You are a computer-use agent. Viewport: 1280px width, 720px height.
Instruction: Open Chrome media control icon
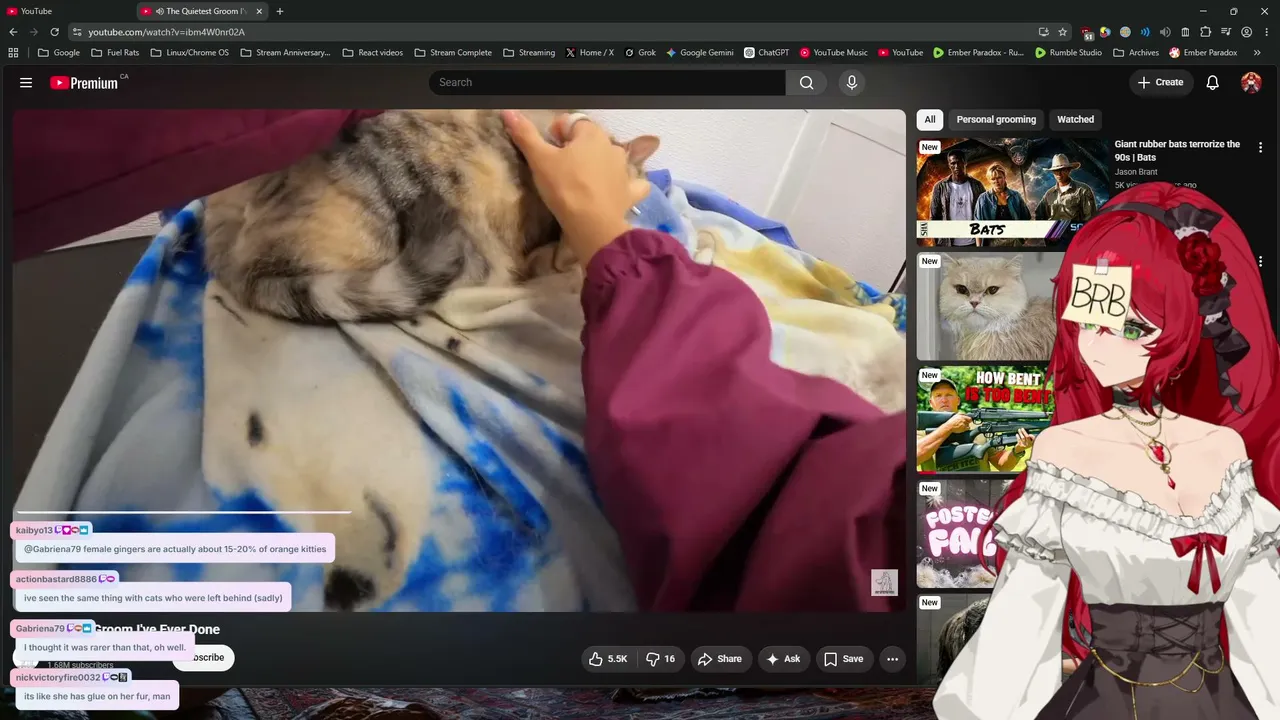(1226, 32)
